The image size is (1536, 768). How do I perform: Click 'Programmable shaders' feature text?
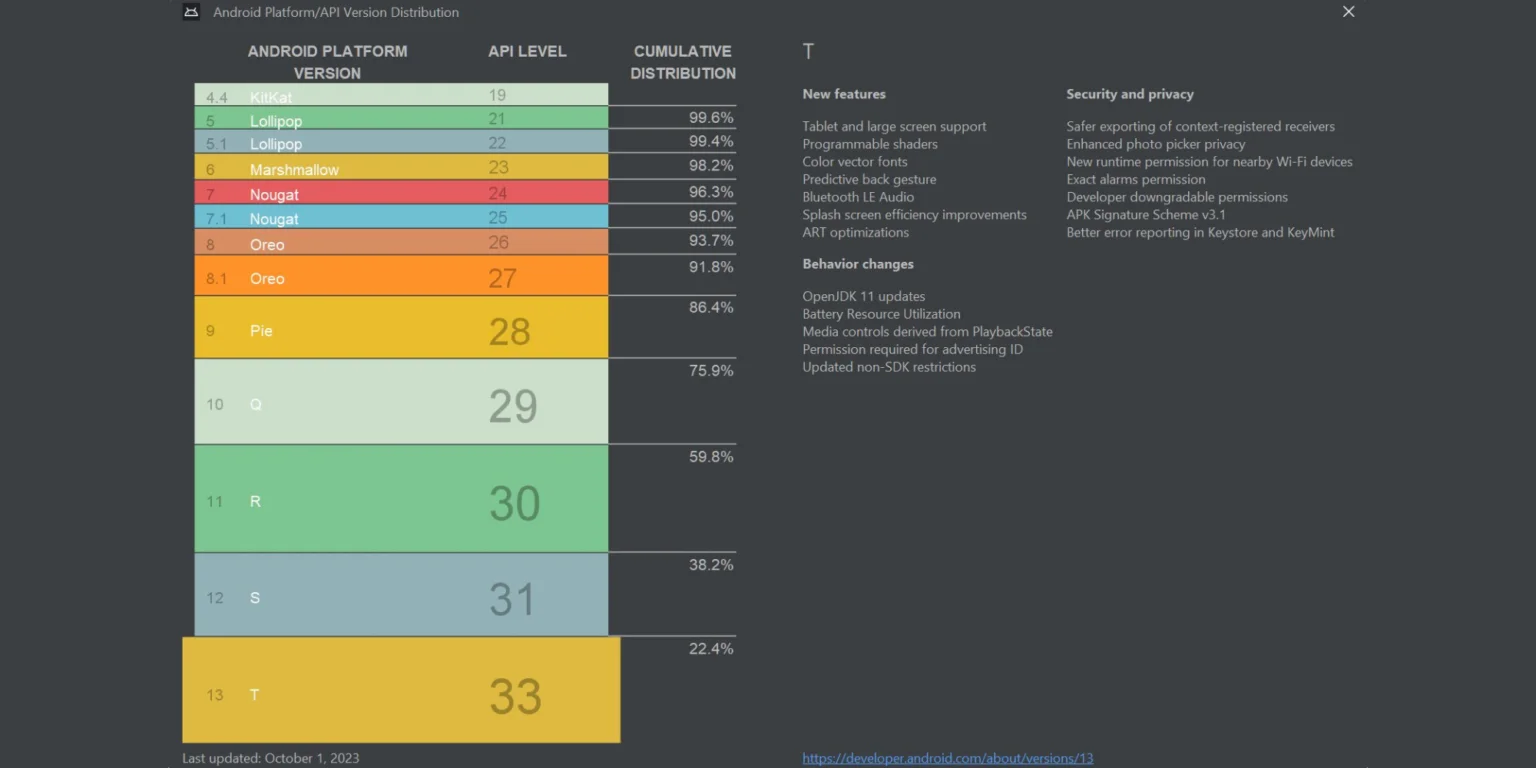tap(870, 144)
